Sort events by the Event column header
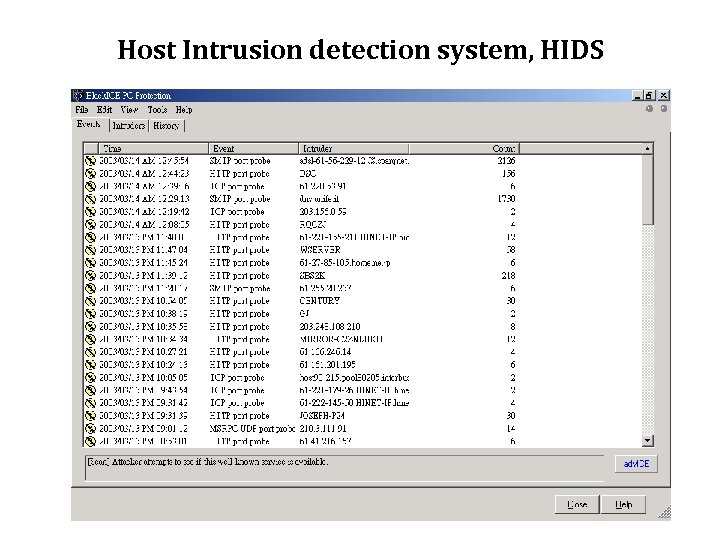 [x=253, y=149]
